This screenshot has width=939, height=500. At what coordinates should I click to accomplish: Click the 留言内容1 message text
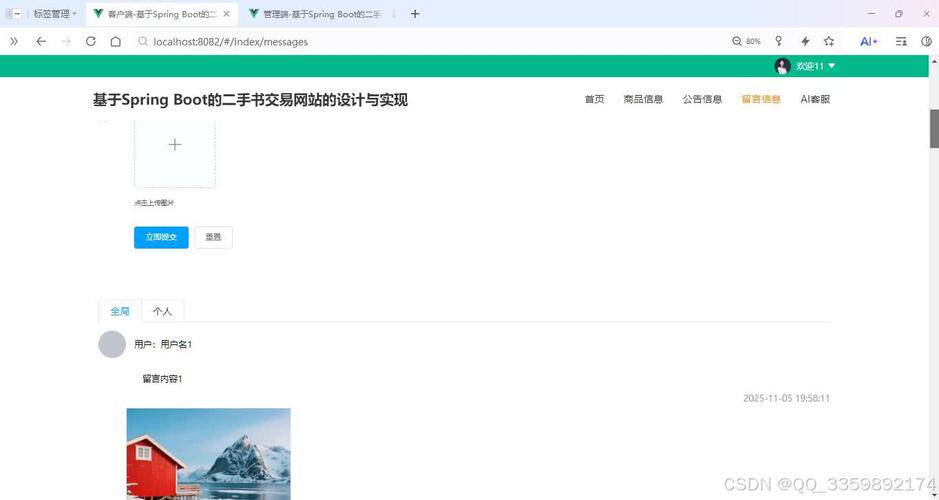[162, 379]
